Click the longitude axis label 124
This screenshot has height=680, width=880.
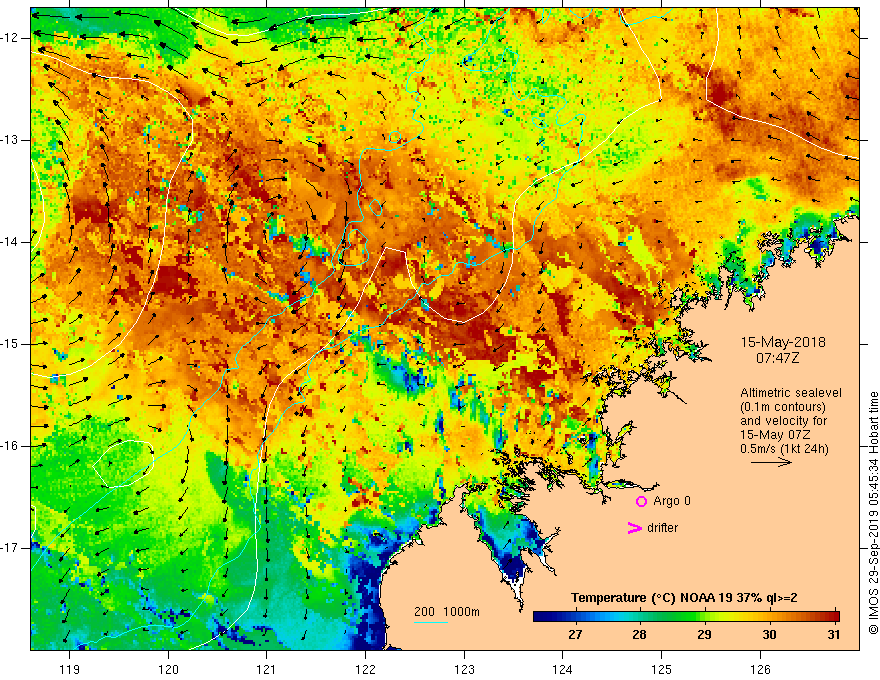(x=562, y=669)
